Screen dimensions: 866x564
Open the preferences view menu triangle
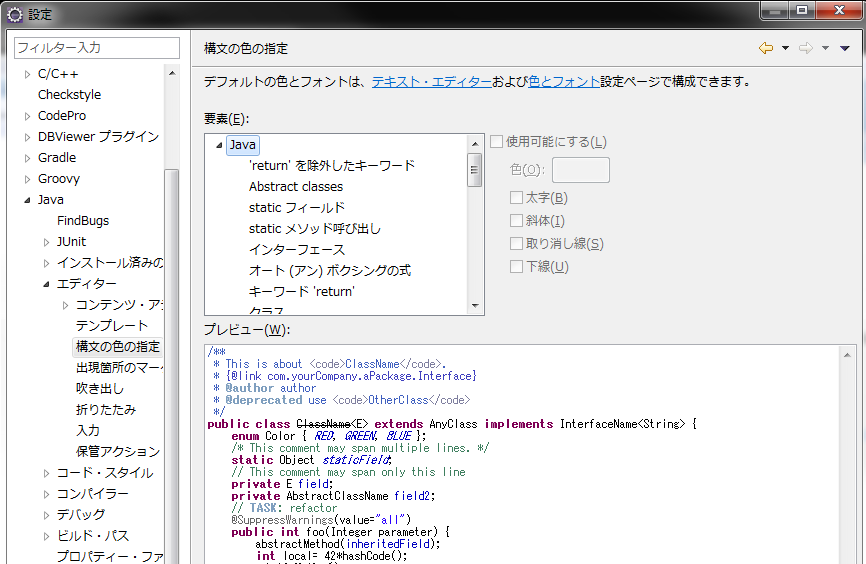[x=844, y=48]
